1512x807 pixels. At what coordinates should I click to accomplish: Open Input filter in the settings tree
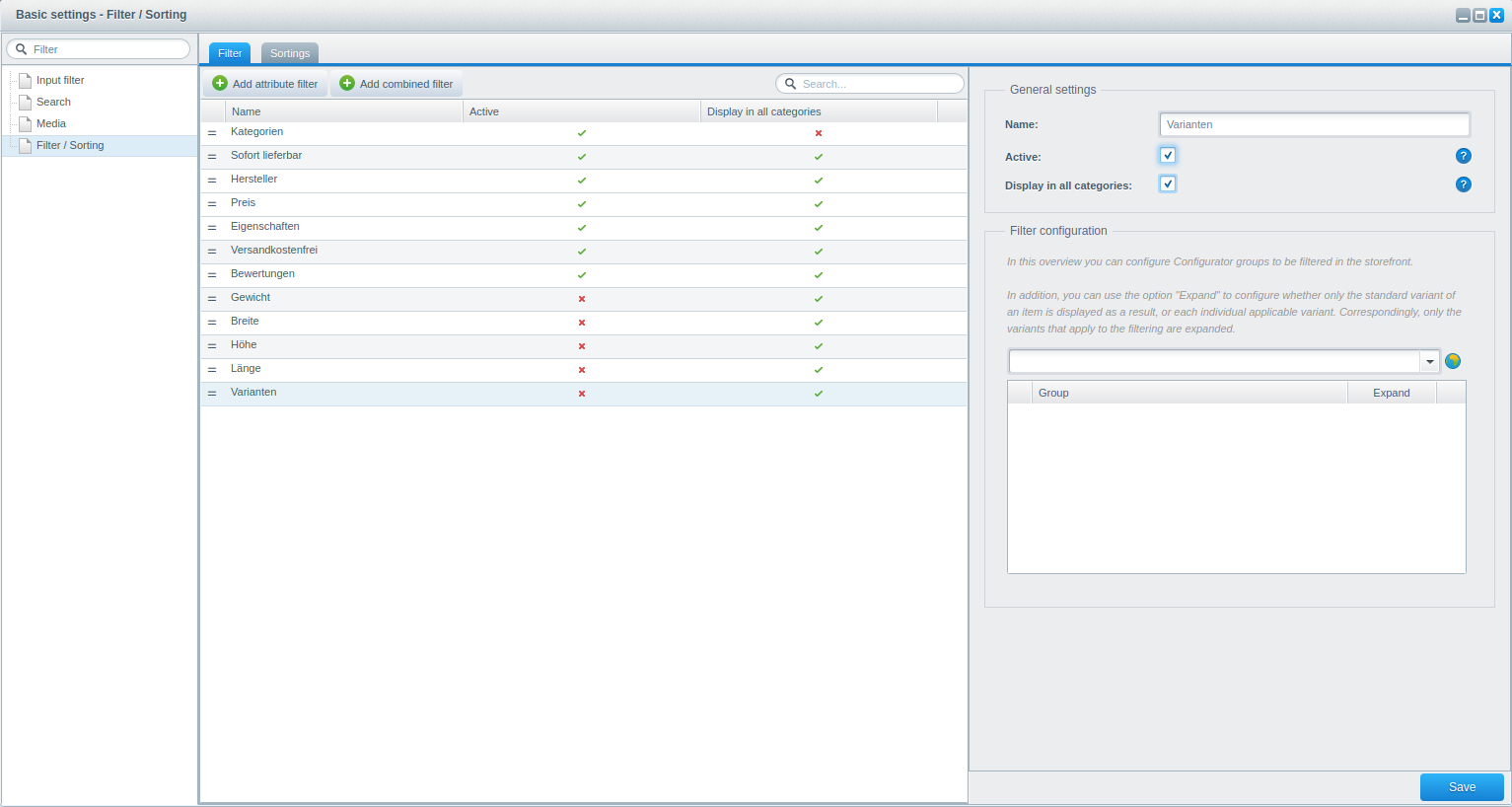[x=60, y=81]
